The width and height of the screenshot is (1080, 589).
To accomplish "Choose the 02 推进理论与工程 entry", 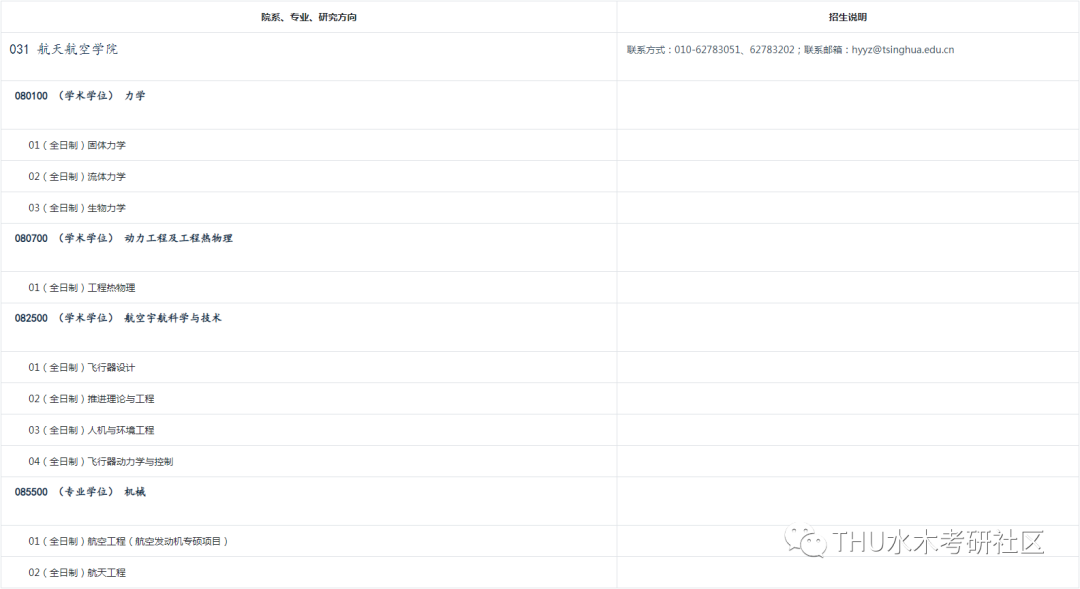I will coord(91,399).
